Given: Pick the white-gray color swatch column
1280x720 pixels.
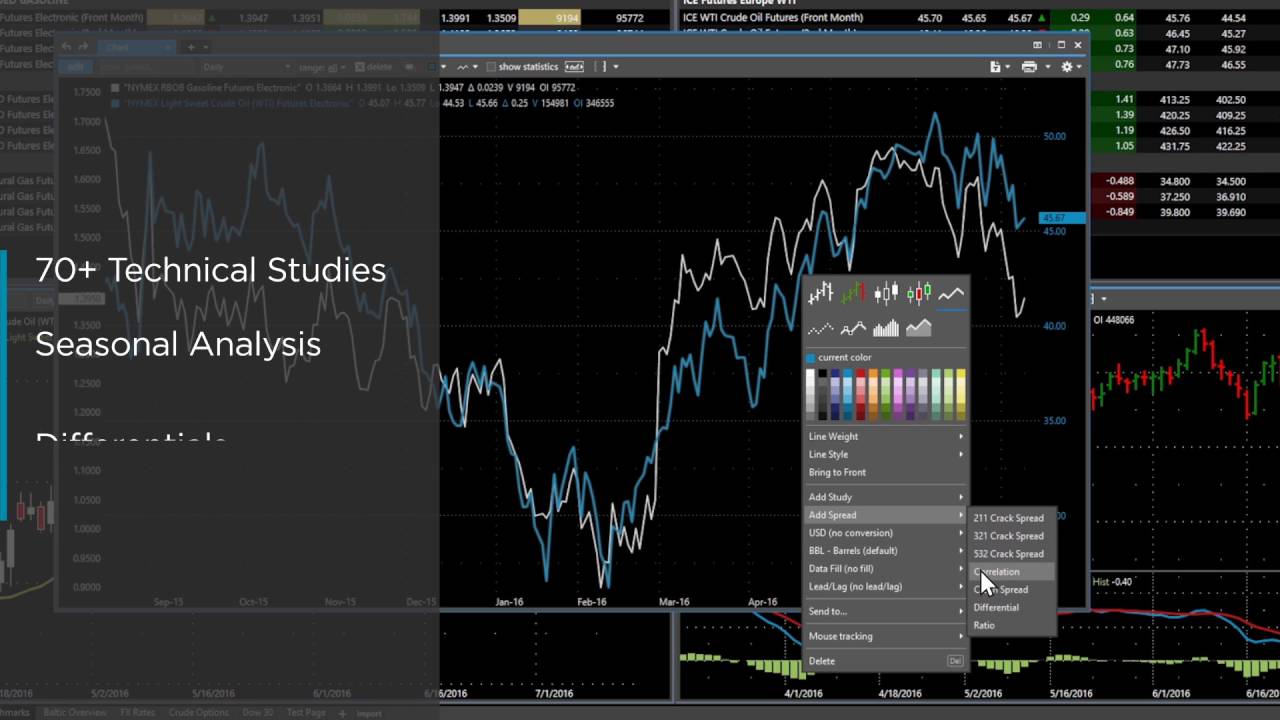Looking at the screenshot, I should pos(811,394).
